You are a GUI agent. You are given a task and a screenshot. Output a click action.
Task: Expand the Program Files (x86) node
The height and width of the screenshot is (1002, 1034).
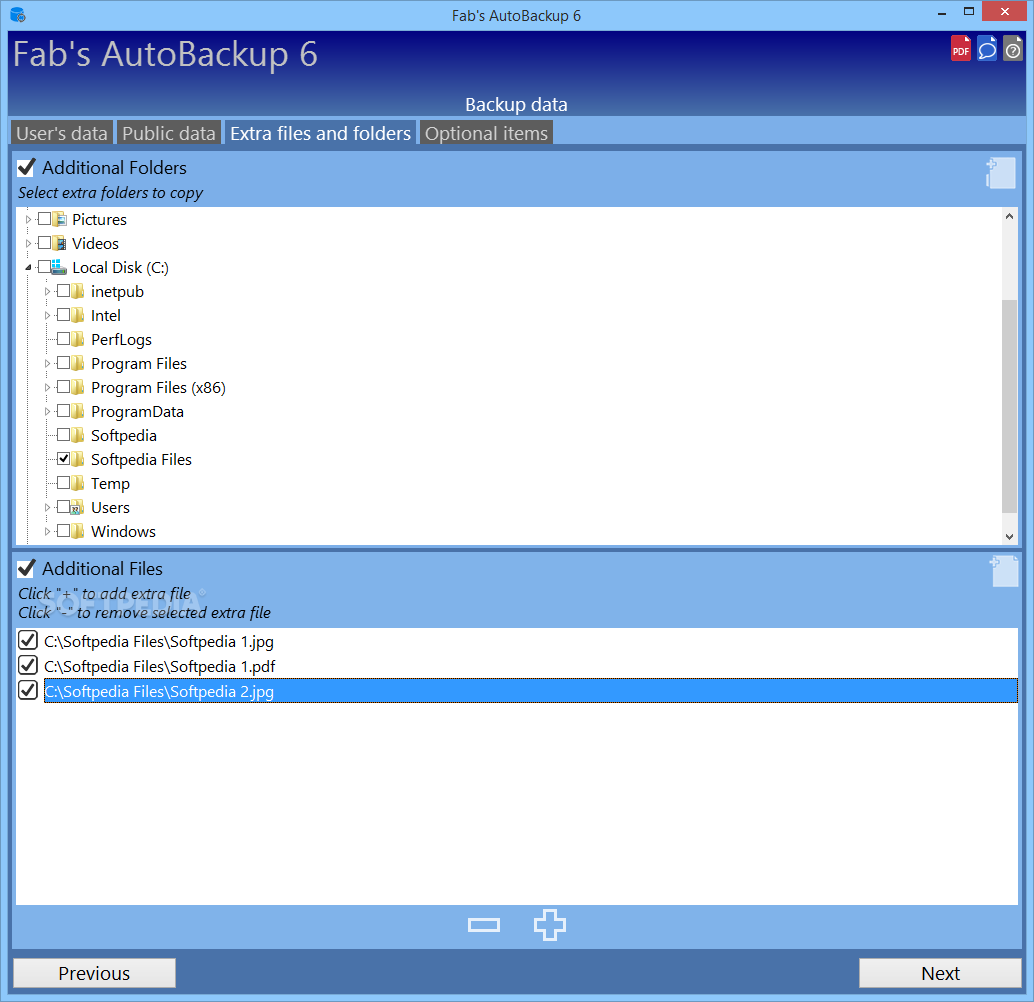click(x=47, y=387)
